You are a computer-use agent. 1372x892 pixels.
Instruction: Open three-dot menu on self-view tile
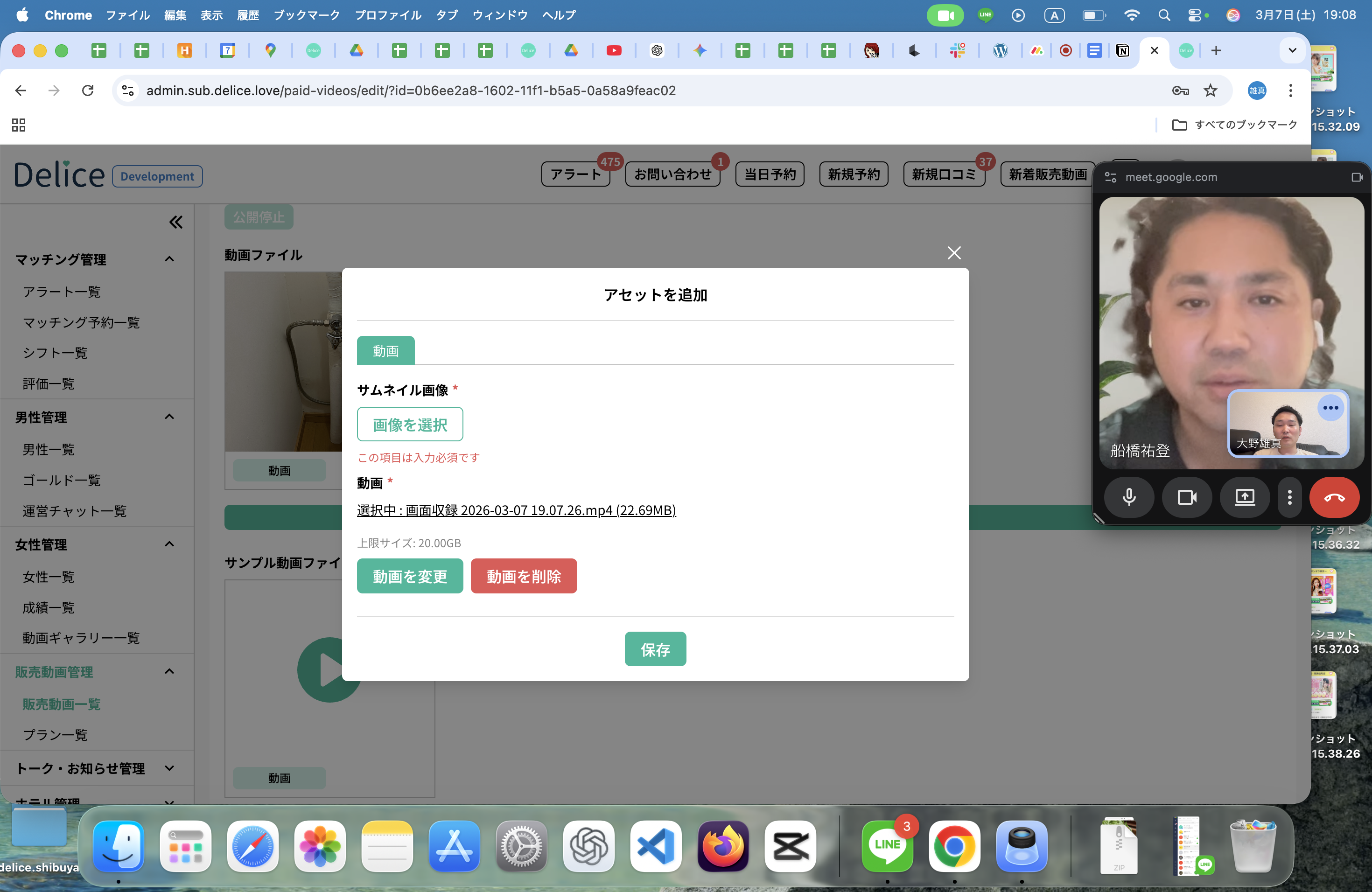coord(1330,408)
